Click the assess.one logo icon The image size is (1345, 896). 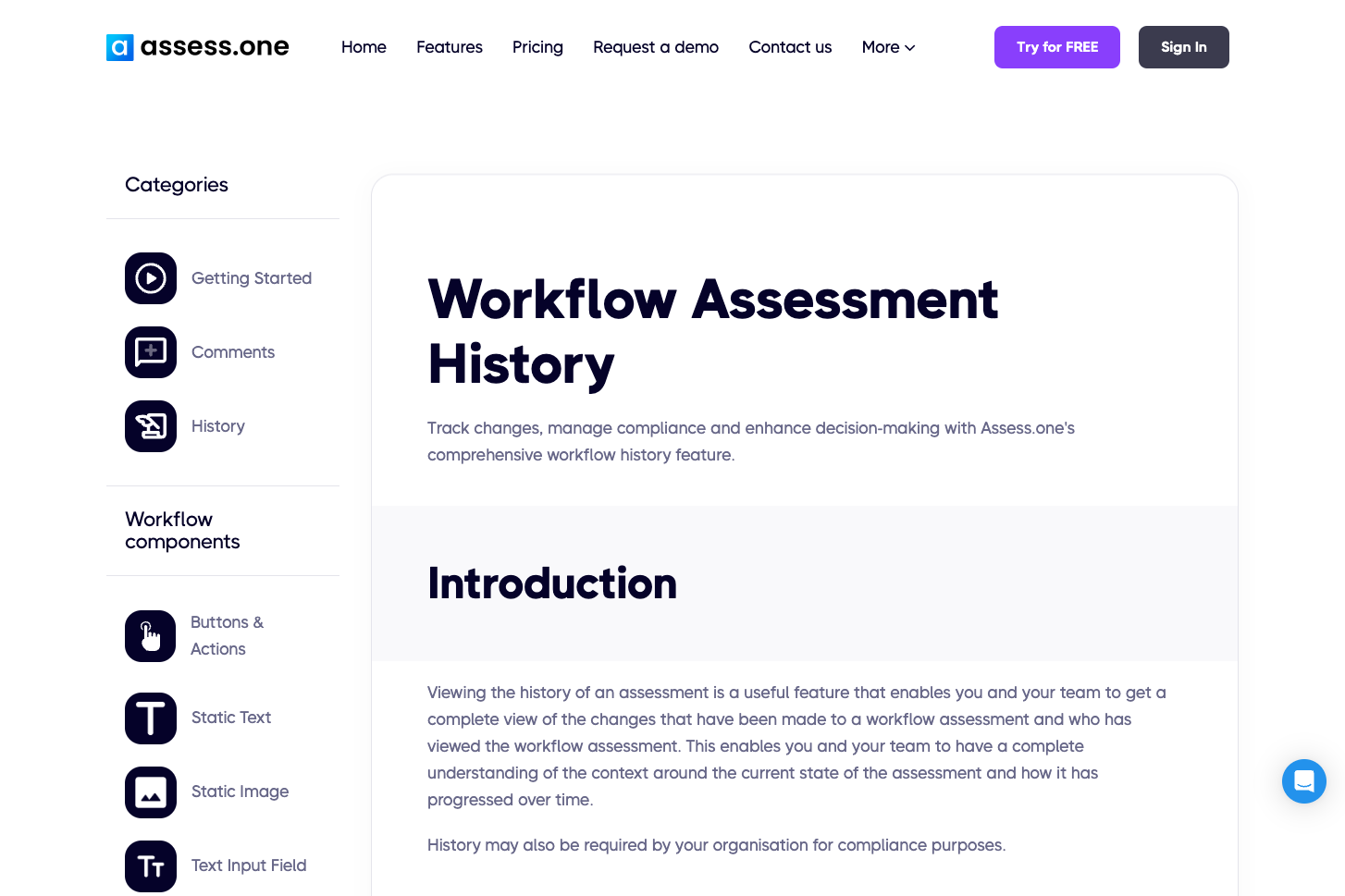(x=120, y=47)
